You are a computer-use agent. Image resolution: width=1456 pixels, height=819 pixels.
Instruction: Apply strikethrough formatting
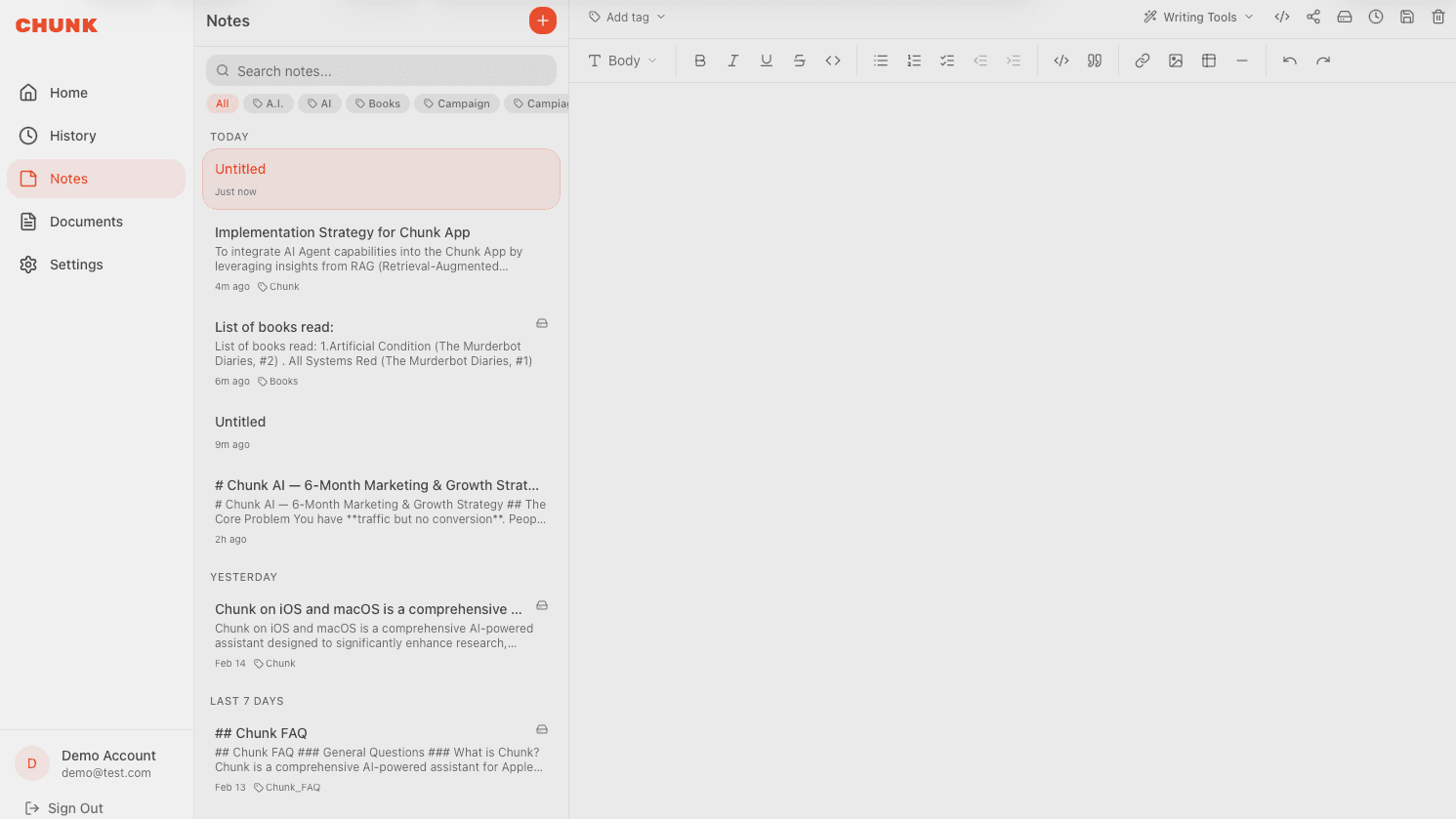click(799, 61)
